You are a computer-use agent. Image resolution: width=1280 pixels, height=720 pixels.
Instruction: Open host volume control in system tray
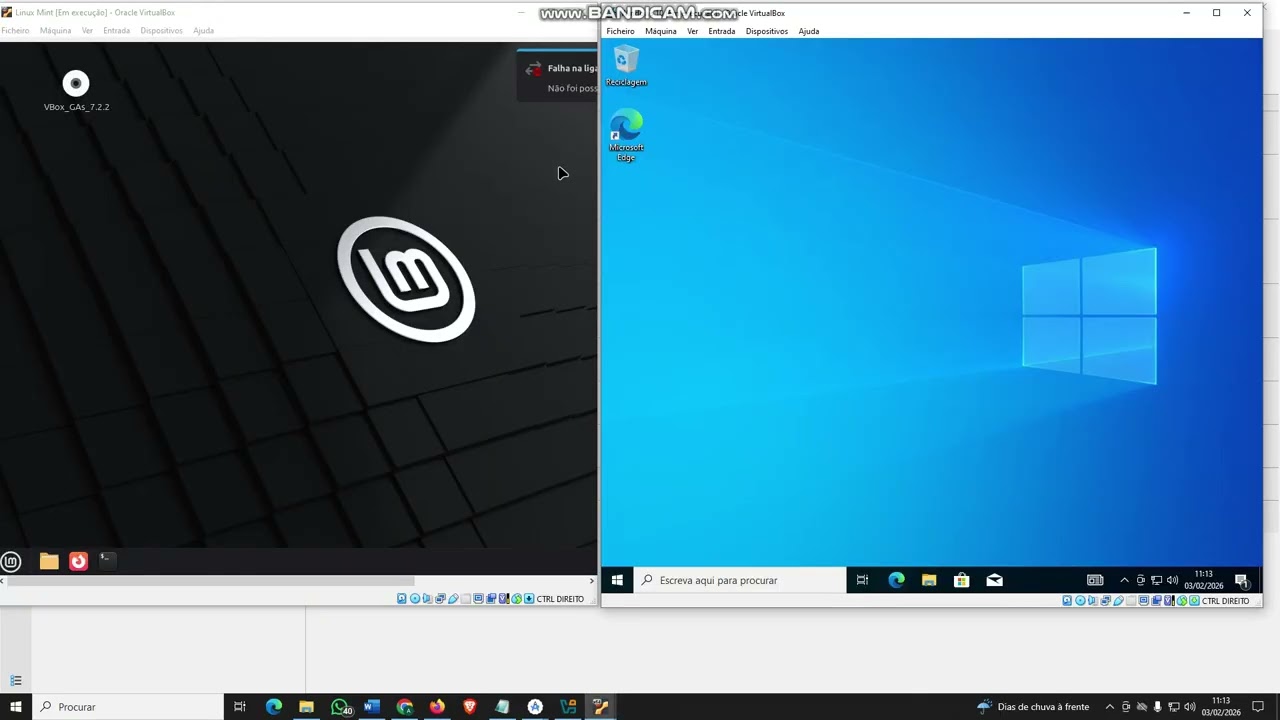pos(1190,707)
